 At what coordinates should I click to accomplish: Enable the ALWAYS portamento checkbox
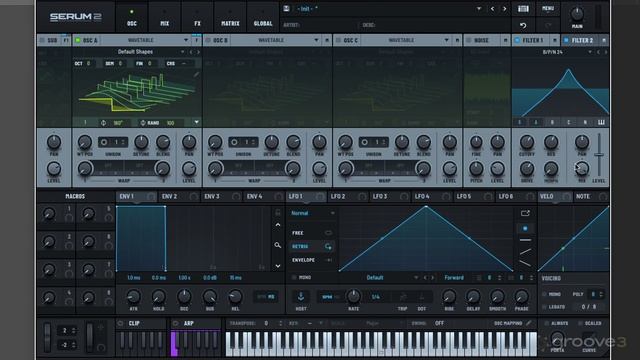pos(546,323)
